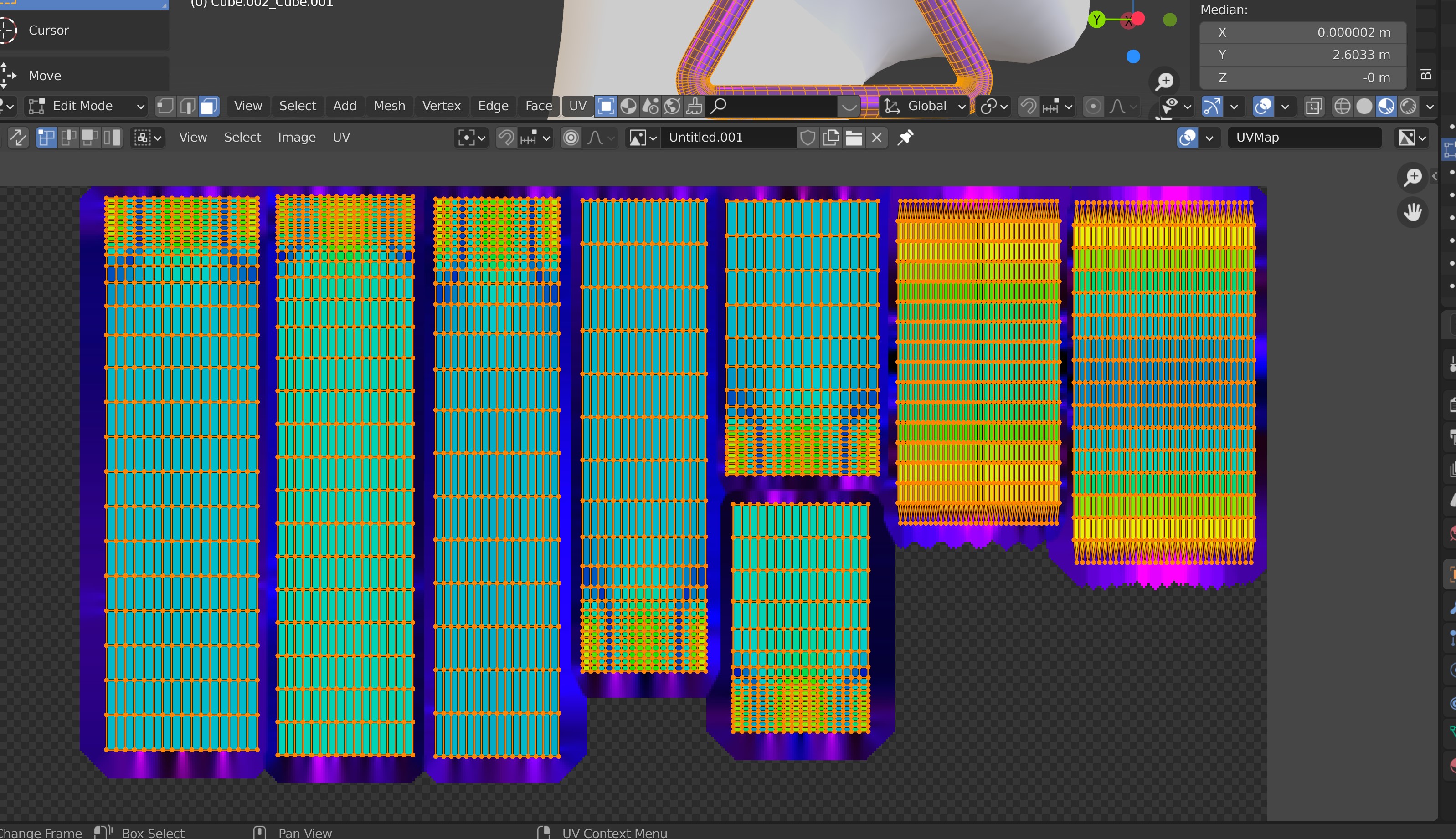Unlink the Untitled.001 image

tap(877, 137)
